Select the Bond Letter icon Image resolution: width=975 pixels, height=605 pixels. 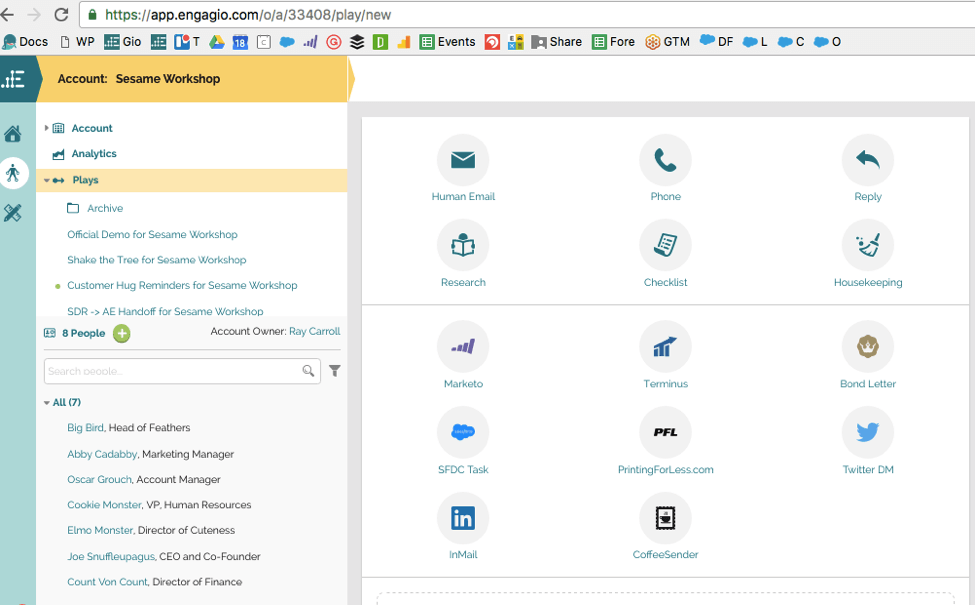pyautogui.click(x=867, y=347)
